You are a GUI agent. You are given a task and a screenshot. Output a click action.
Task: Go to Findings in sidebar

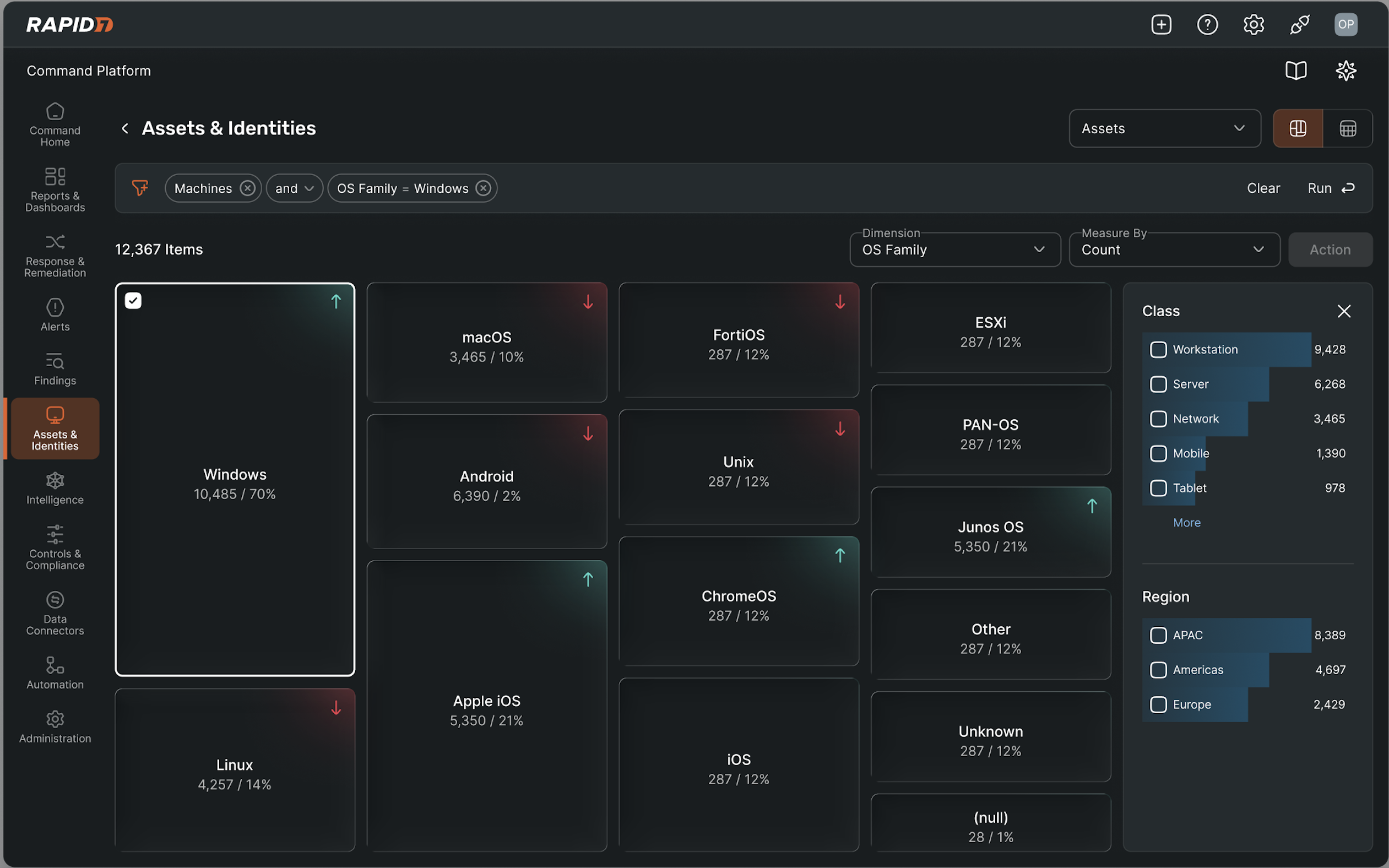pos(55,369)
